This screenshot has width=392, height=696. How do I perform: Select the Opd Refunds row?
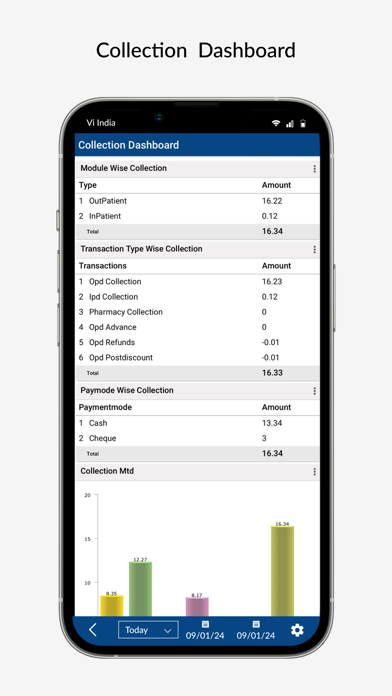198,342
